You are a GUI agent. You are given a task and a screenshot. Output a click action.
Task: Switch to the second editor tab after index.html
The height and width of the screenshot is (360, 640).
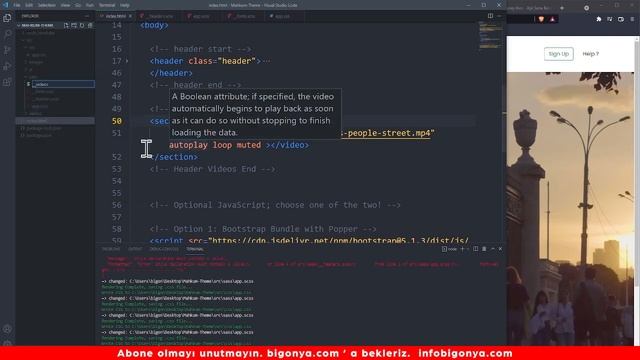158,16
